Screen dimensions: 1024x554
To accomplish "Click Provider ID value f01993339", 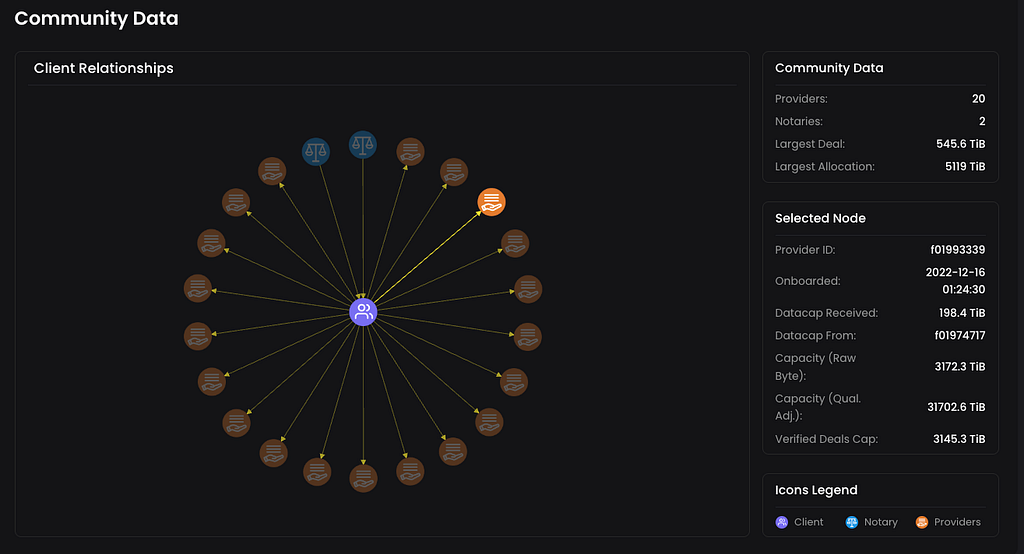I will (x=957, y=250).
